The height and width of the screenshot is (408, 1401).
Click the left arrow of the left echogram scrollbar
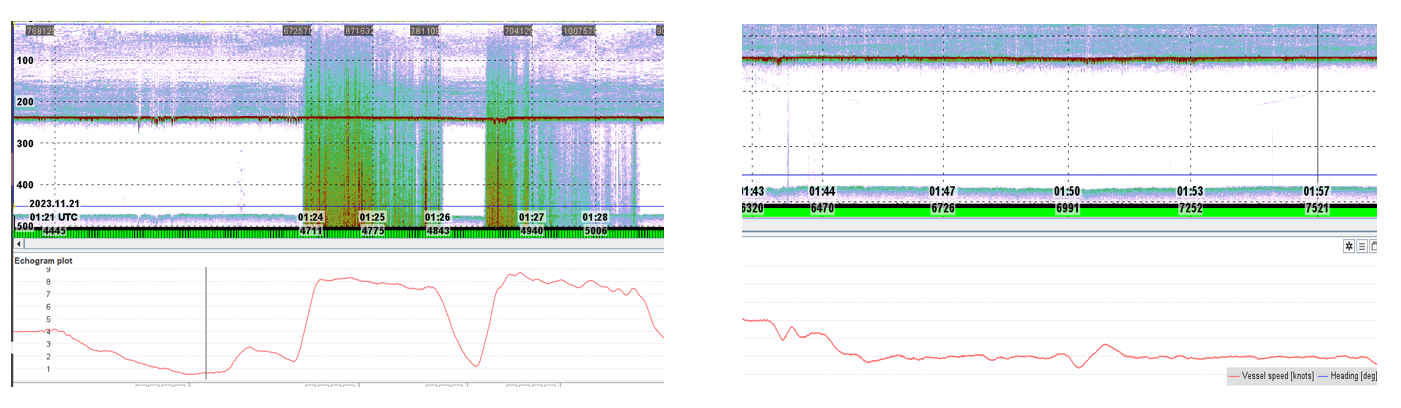tap(19, 243)
